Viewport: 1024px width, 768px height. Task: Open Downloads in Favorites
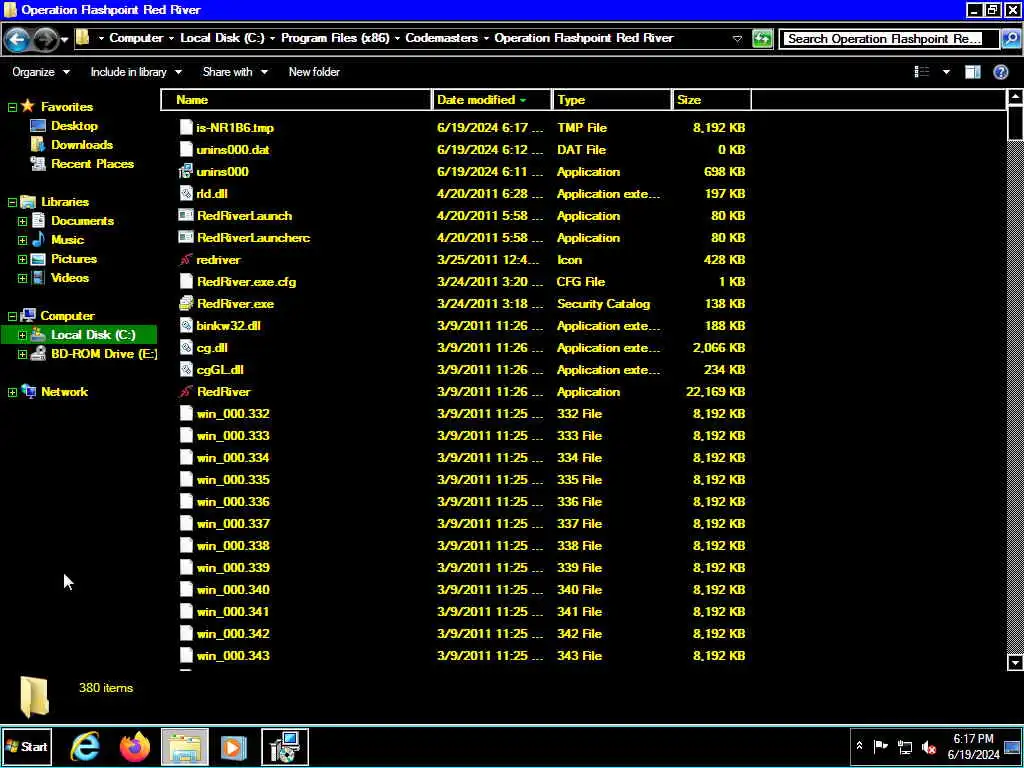(82, 145)
